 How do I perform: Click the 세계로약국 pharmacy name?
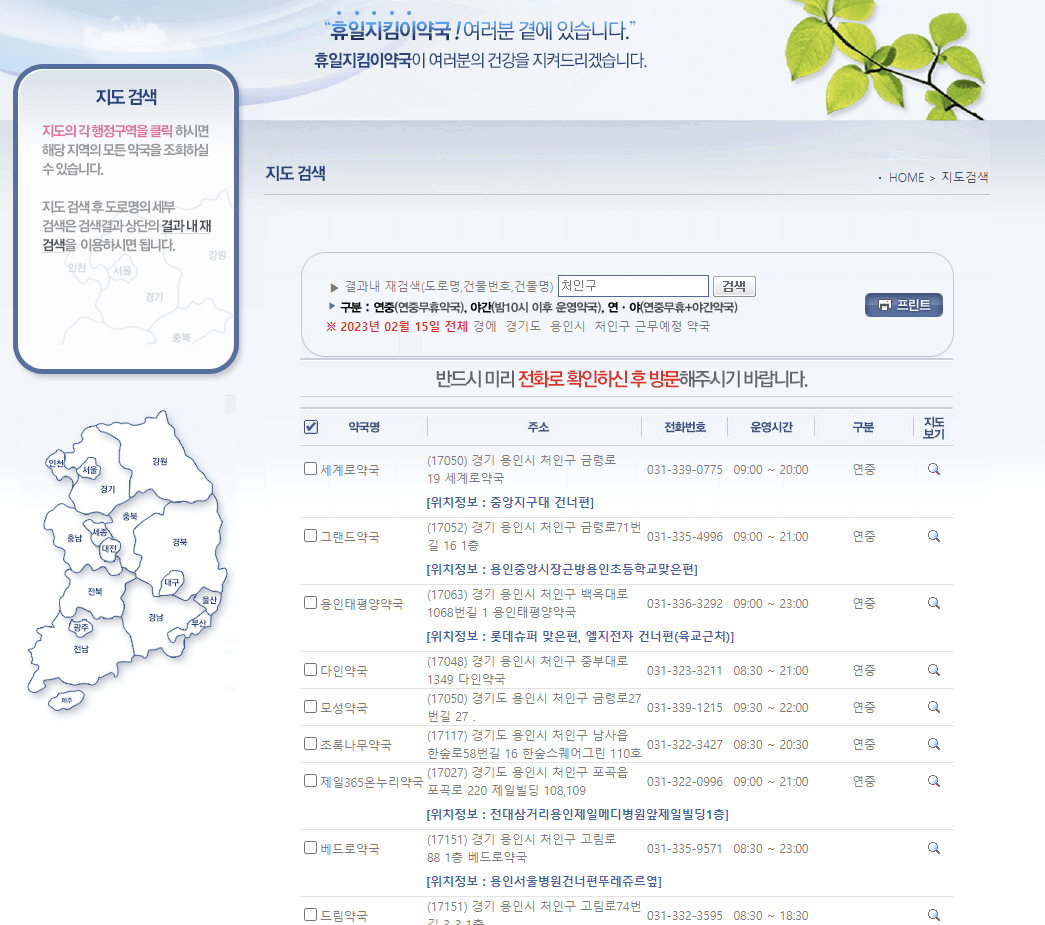click(350, 470)
